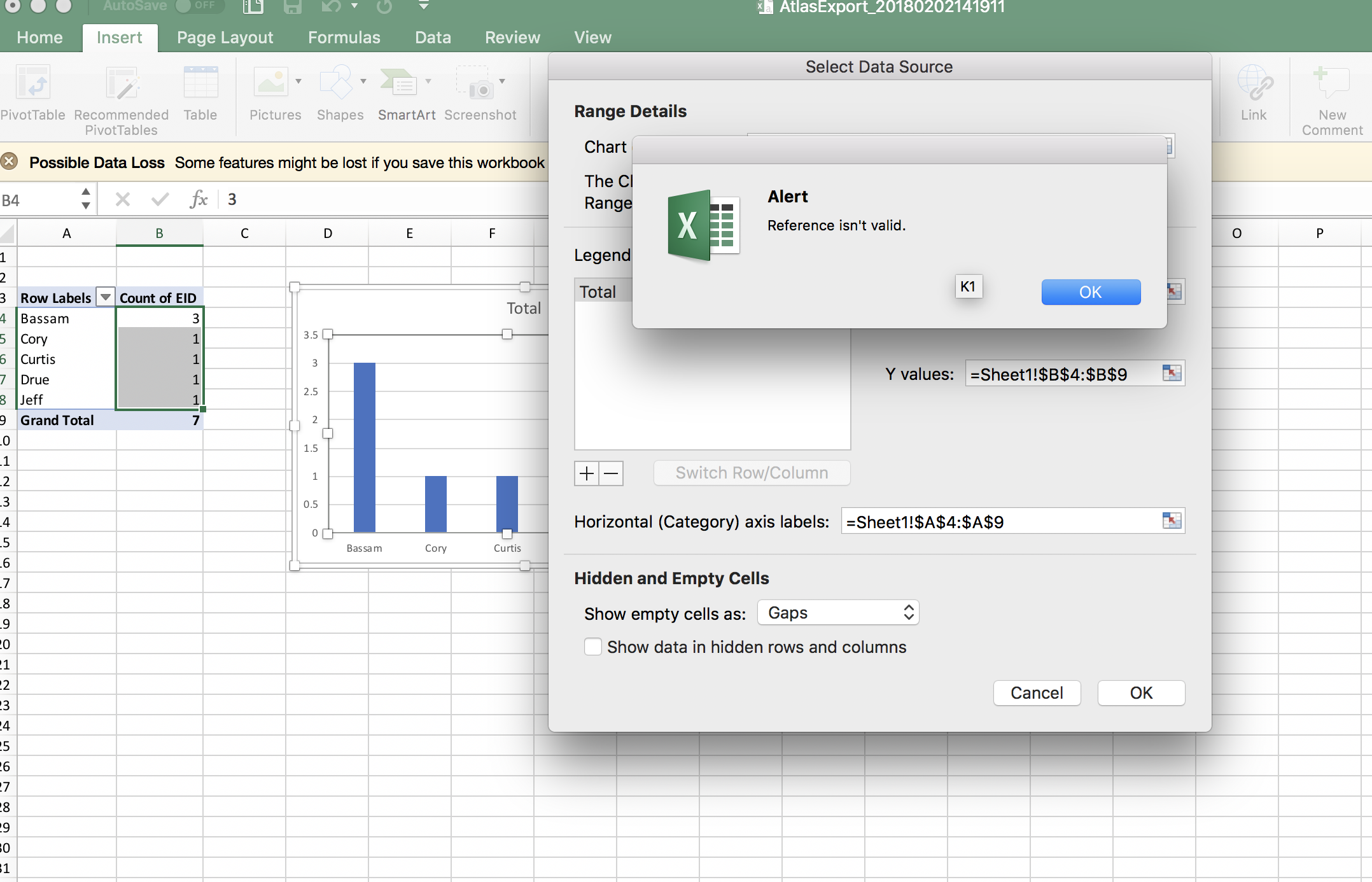
Task: Click OK in the Select Data Source dialog
Action: 1141,692
